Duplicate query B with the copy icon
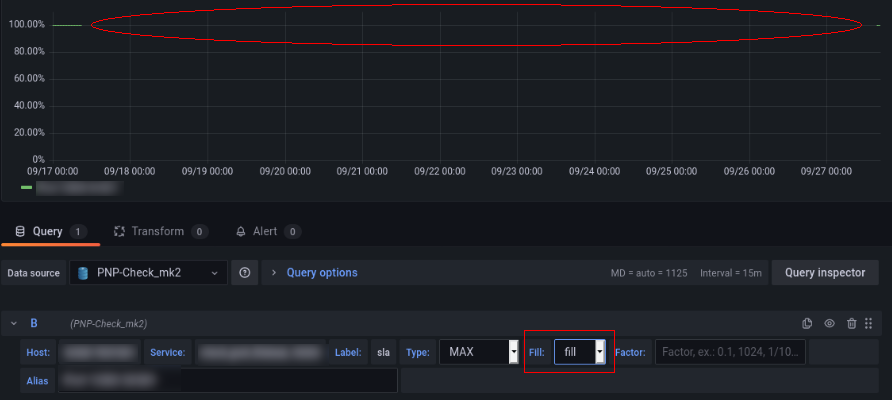Viewport: 892px width, 400px height. [x=807, y=323]
